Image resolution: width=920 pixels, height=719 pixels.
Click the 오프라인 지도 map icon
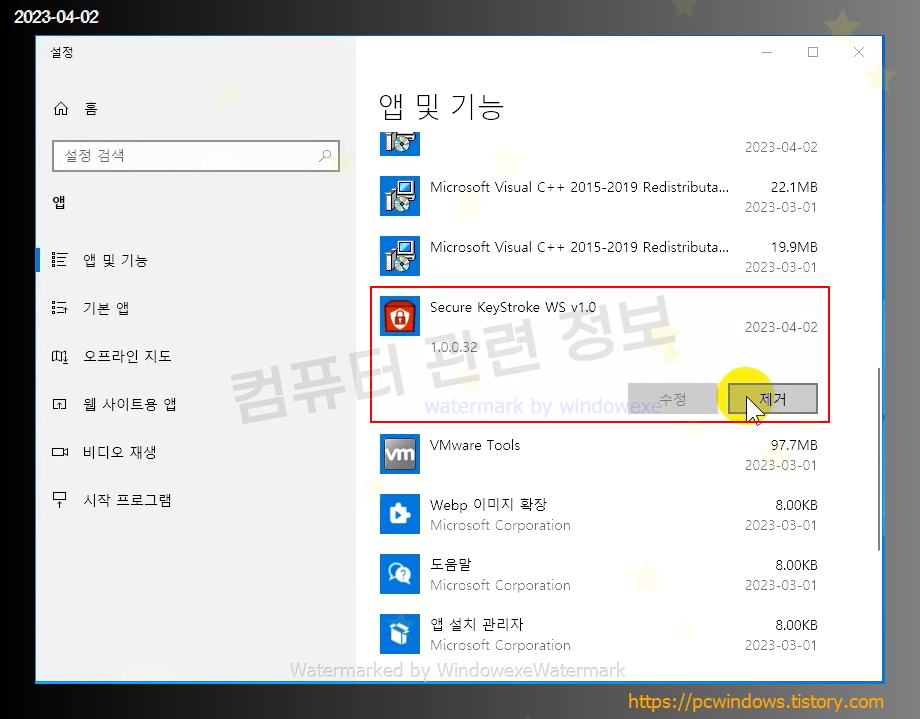click(x=59, y=356)
